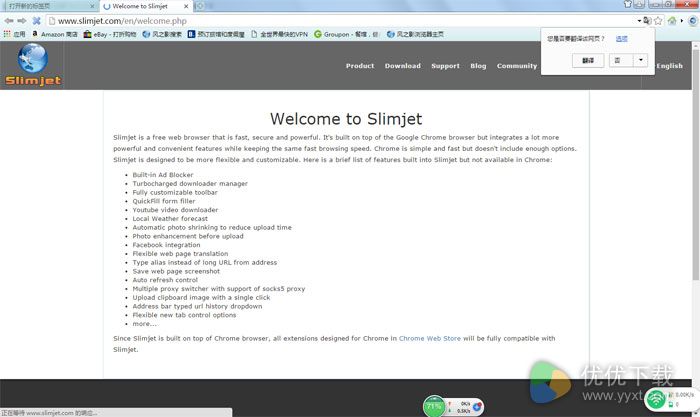Open the Community menu
This screenshot has width=700, height=417.
tap(517, 66)
